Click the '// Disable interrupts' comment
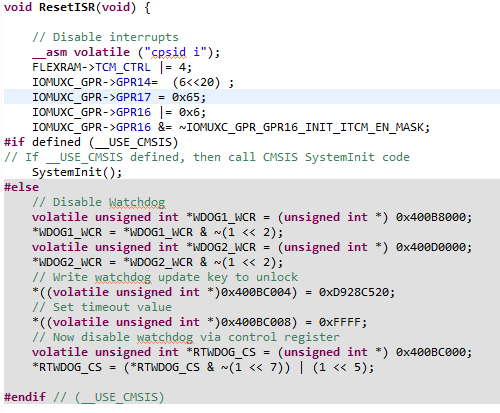 105,37
